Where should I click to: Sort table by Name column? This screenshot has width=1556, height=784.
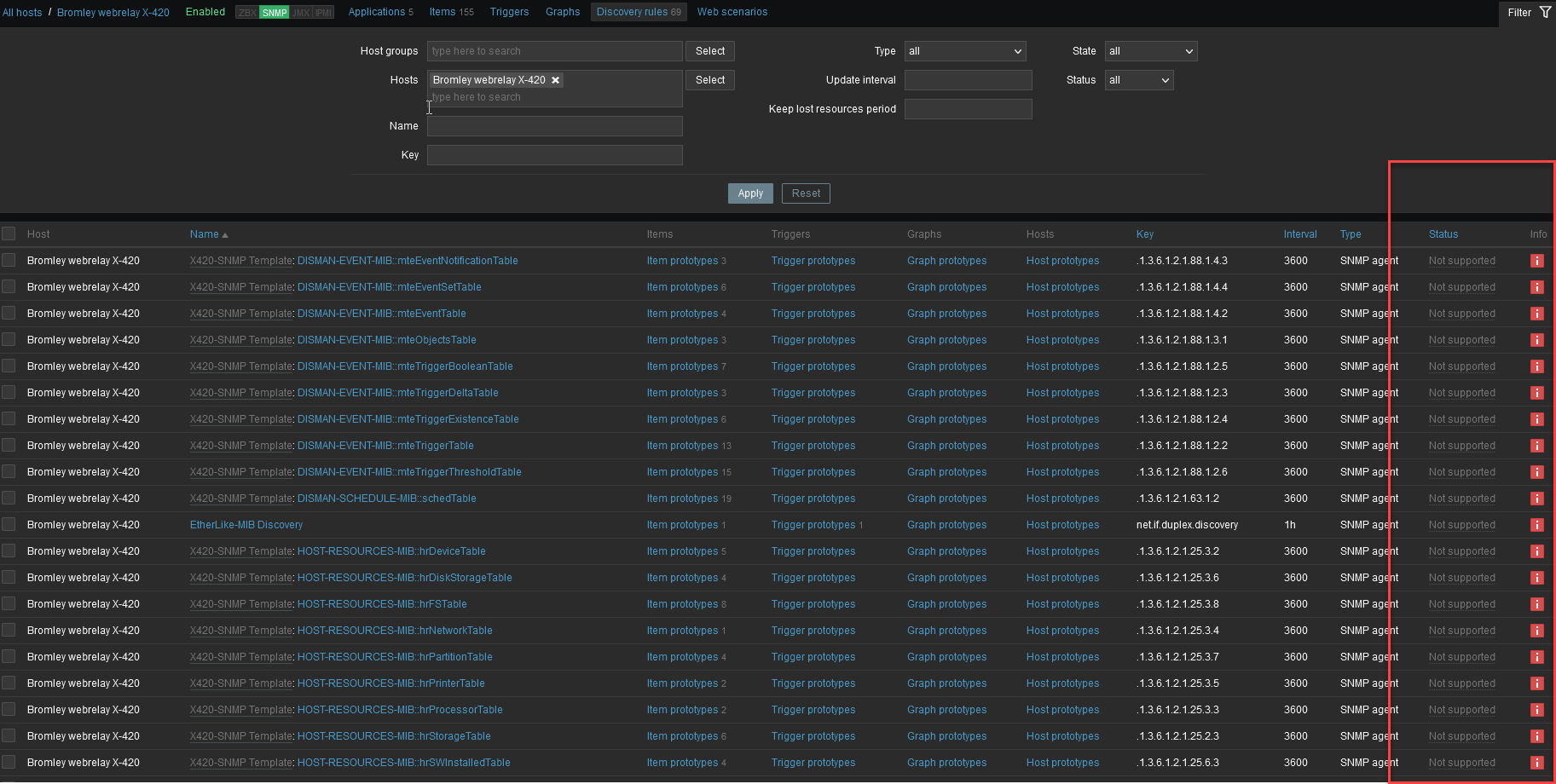(x=208, y=234)
